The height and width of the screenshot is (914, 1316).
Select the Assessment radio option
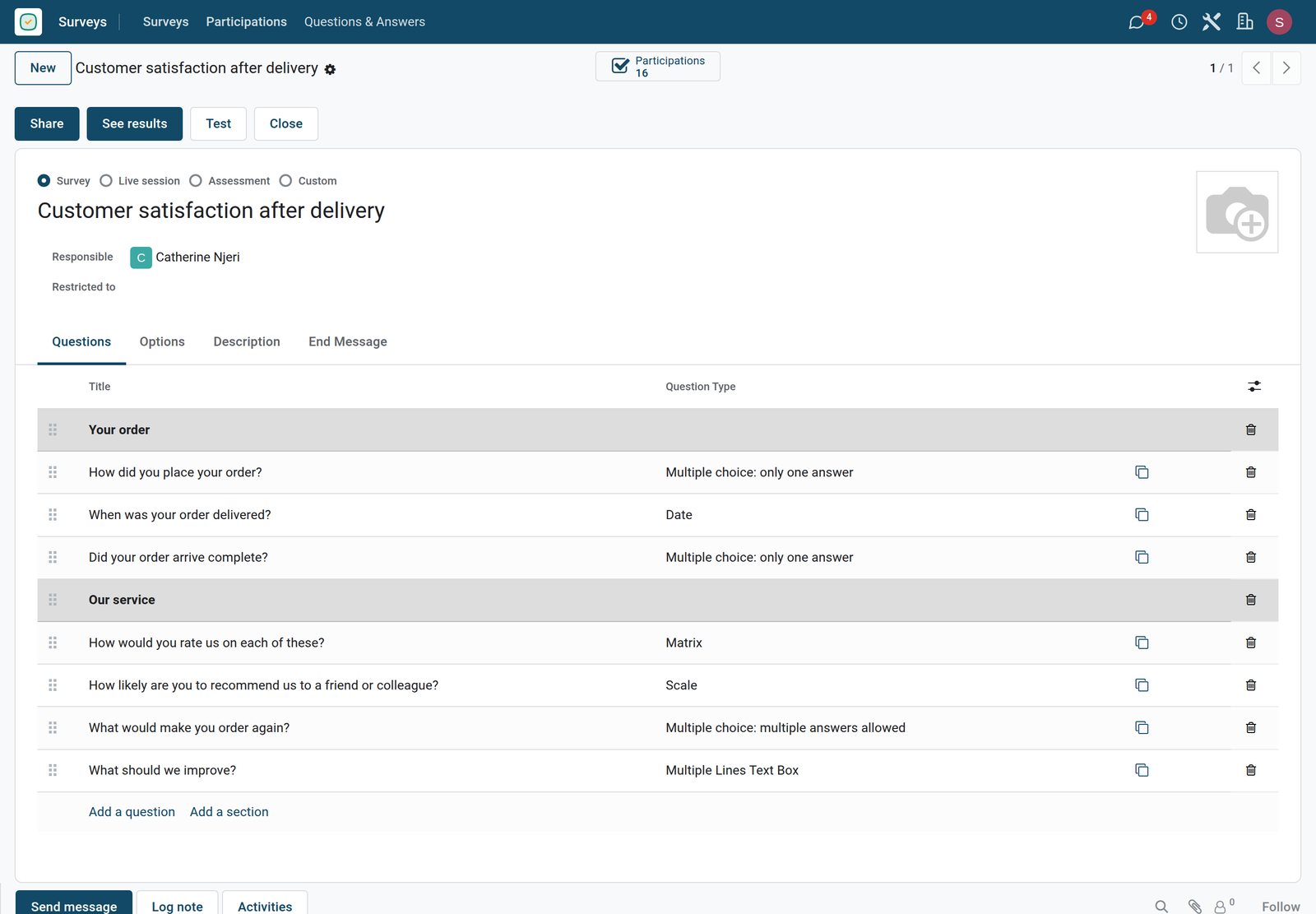[x=196, y=181]
